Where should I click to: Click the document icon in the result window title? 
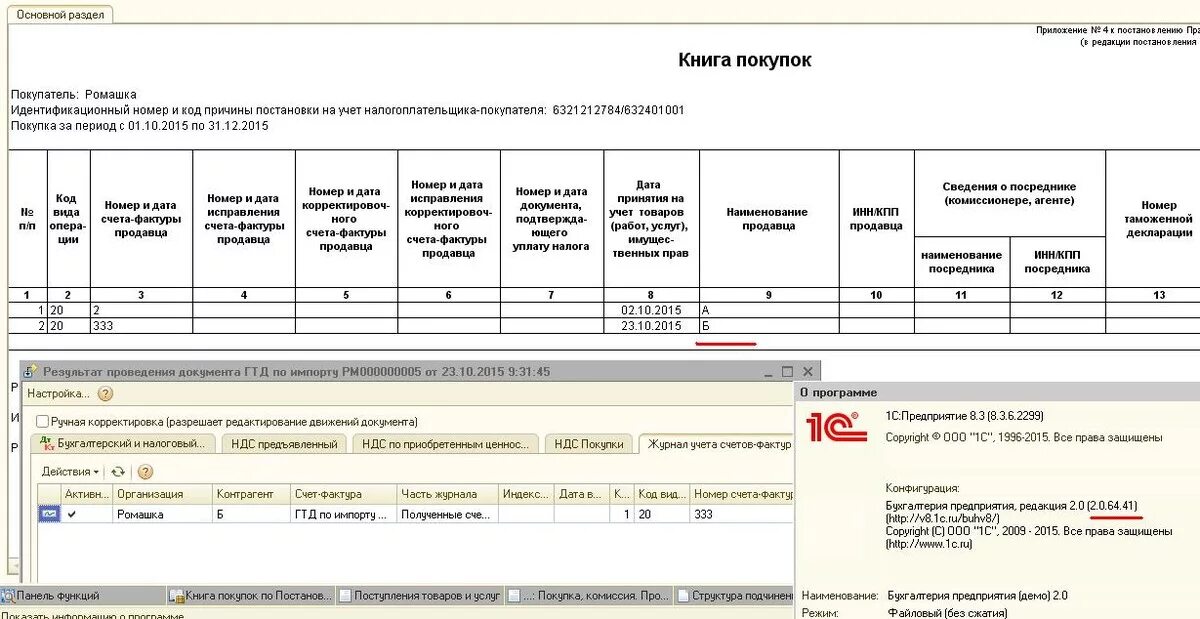pos(30,371)
